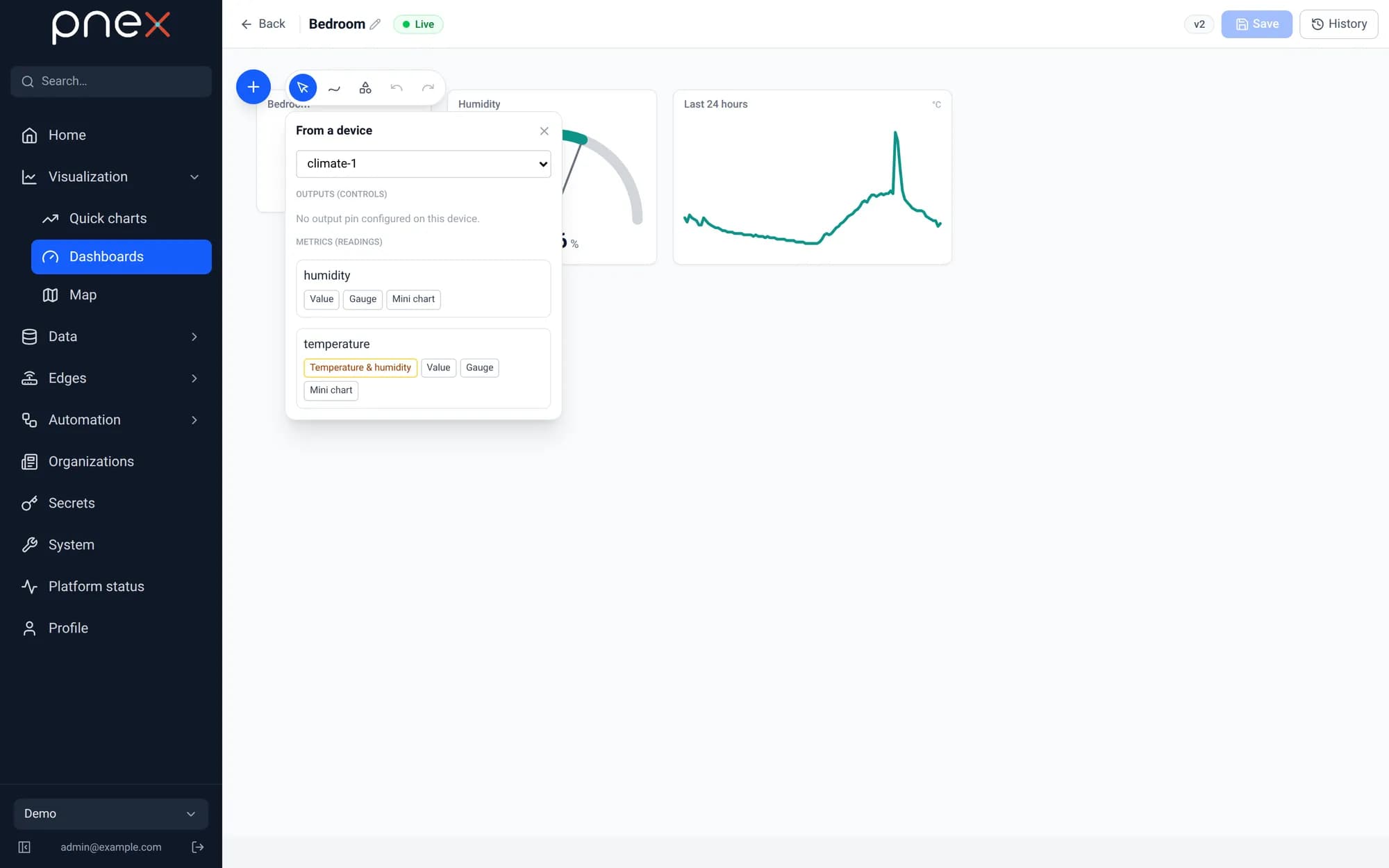
Task: Expand the Edges section
Action: (x=111, y=378)
